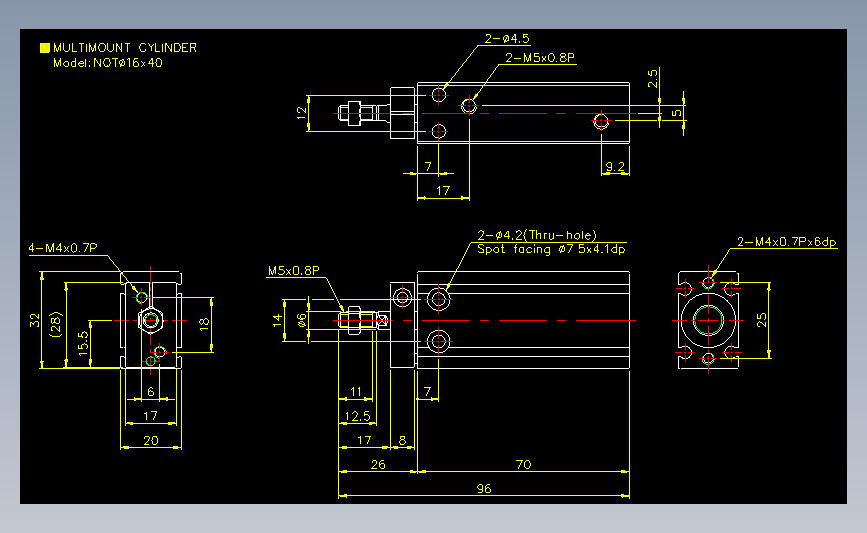Click the "96" overall length dimension
The height and width of the screenshot is (533, 867).
[x=484, y=489]
